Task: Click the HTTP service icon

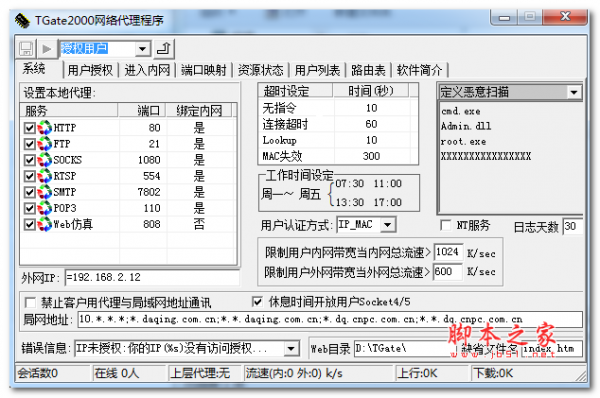Action: tap(44, 127)
